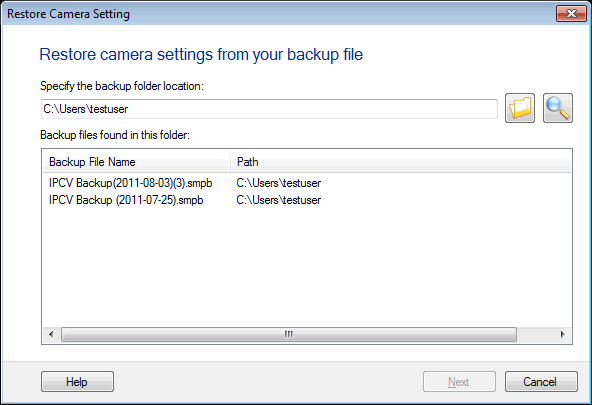Screen dimensions: 592x405
Task: Click the 'Restore camera settings' heading
Action: coord(201,54)
